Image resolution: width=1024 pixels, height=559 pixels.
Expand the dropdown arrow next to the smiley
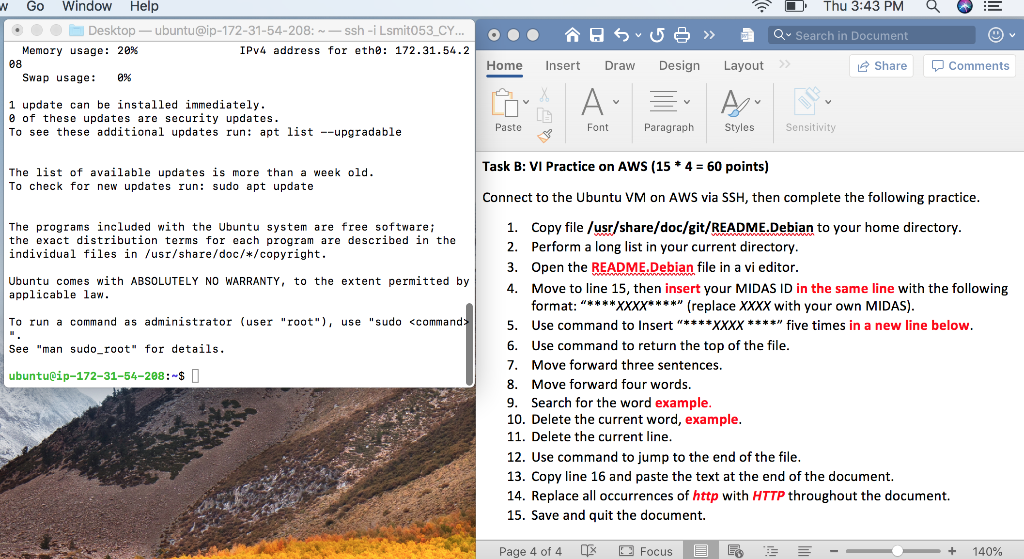tap(1013, 35)
